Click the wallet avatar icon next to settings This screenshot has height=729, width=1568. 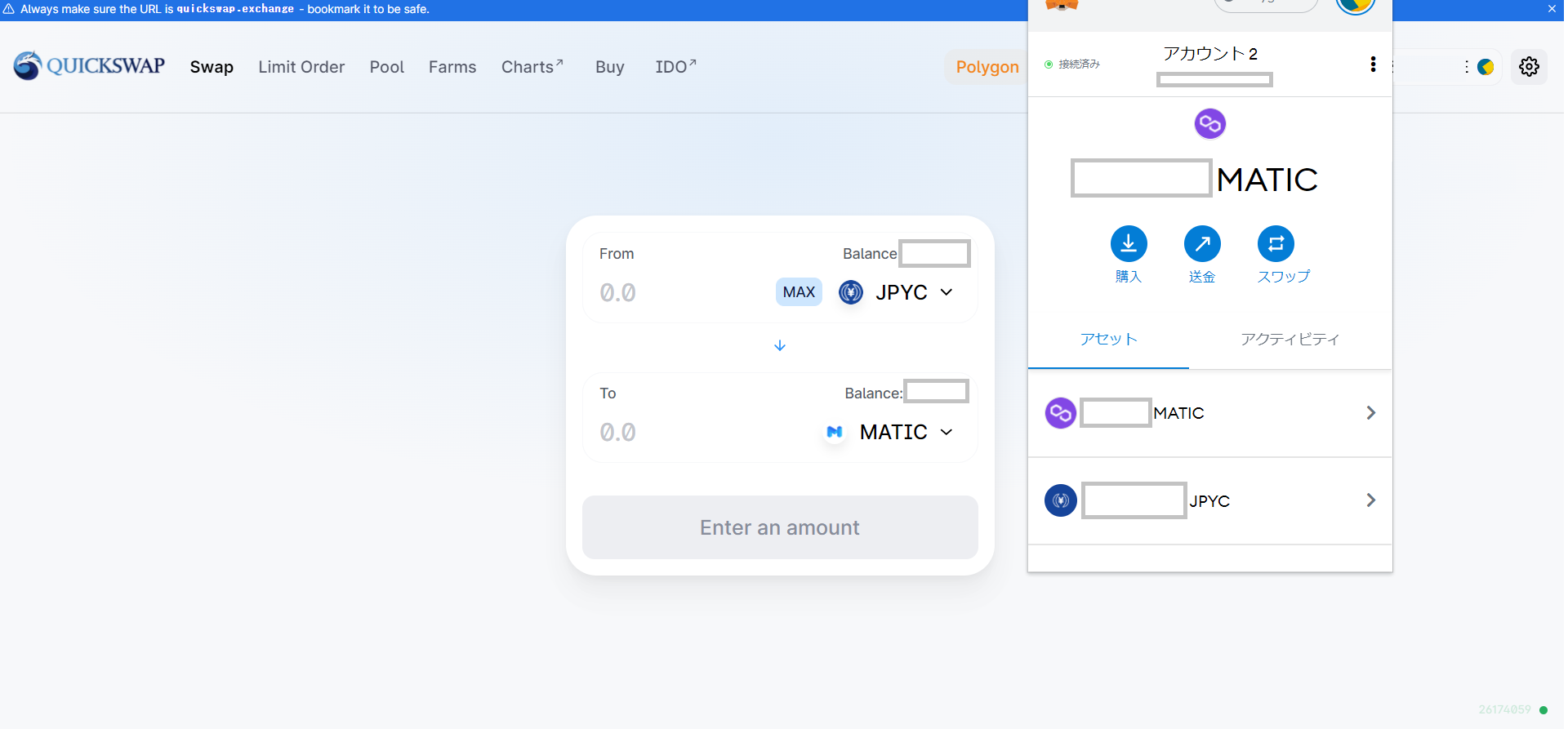tap(1486, 67)
